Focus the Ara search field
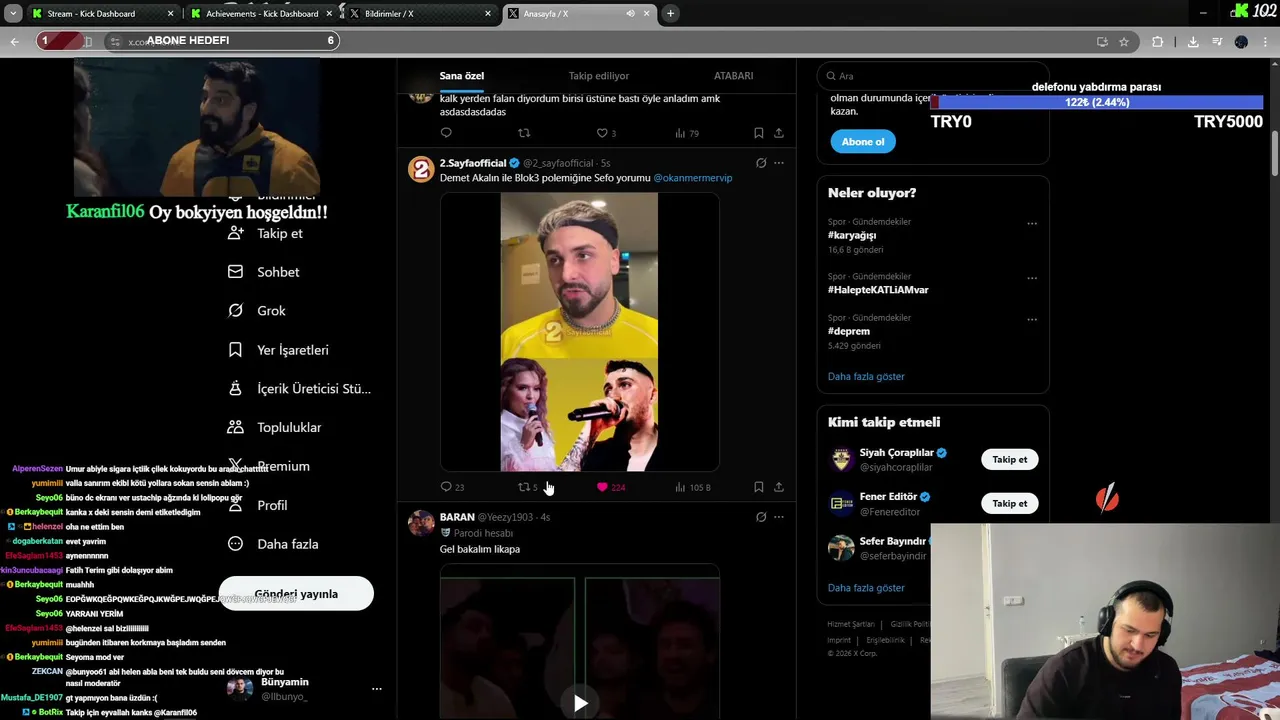This screenshot has width=1280, height=720. click(933, 76)
